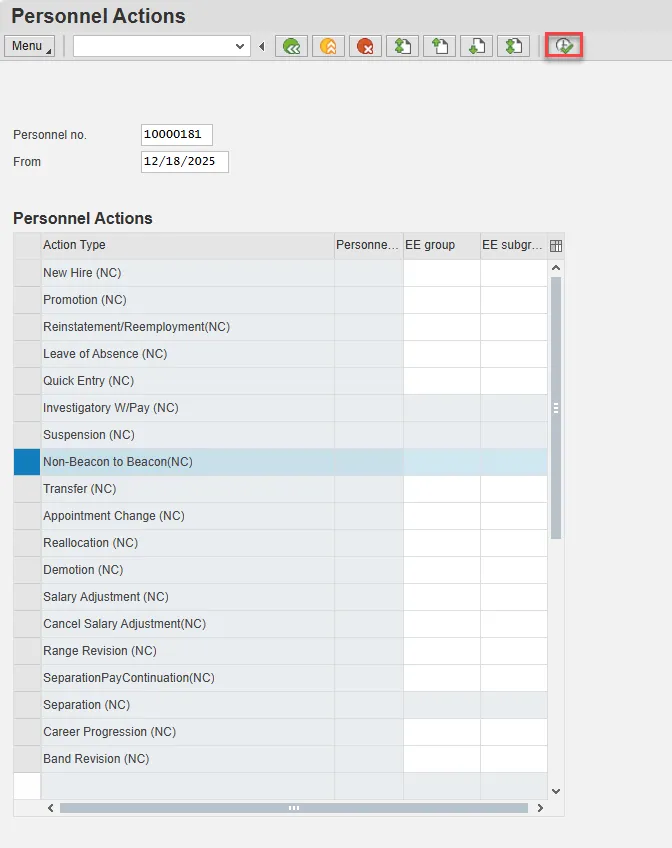
Task: Click the Action Type column header
Action: [x=186, y=245]
